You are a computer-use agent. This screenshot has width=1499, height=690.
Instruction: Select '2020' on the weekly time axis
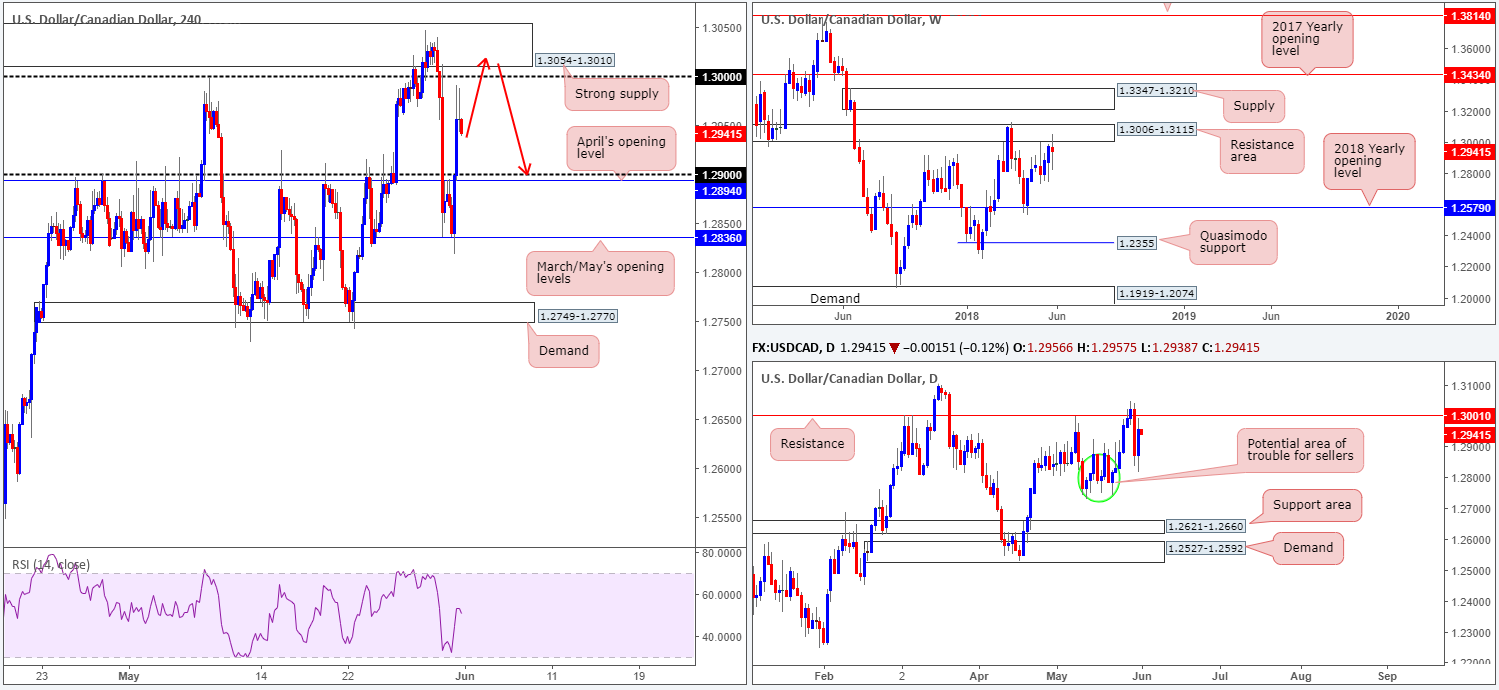tap(1398, 315)
